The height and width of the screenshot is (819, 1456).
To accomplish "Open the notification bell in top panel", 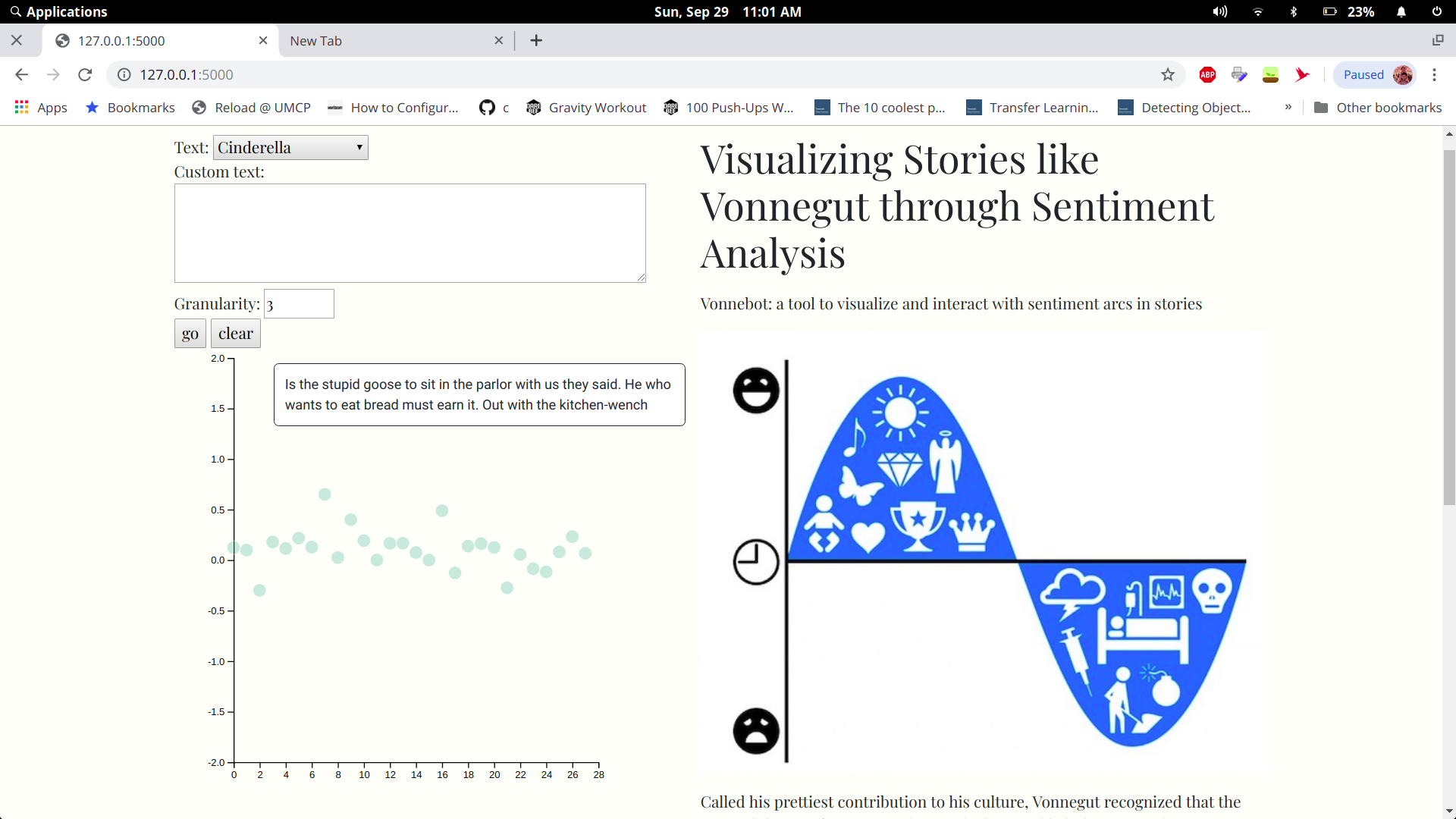I will point(1401,11).
